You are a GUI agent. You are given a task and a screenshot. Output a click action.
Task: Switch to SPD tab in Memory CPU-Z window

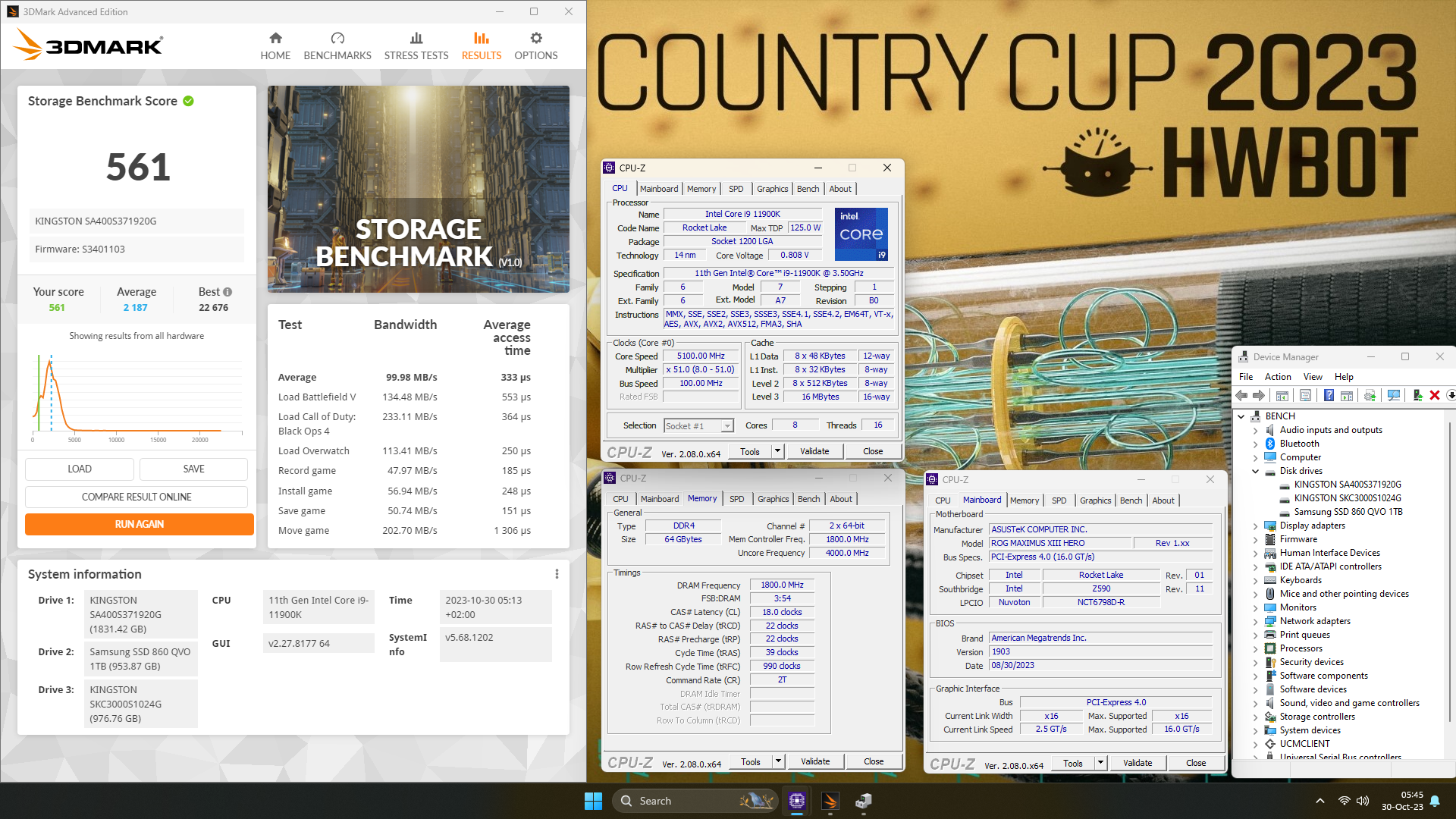pyautogui.click(x=736, y=499)
